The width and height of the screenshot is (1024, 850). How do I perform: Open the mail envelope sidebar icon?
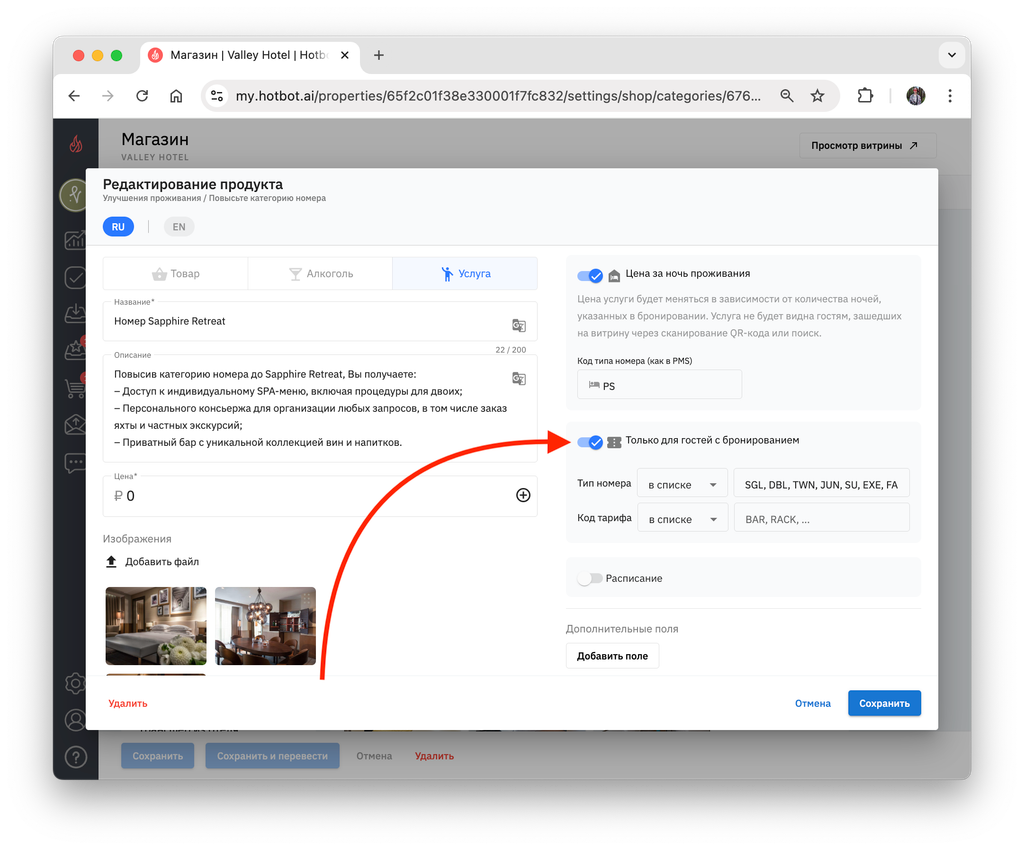click(75, 425)
